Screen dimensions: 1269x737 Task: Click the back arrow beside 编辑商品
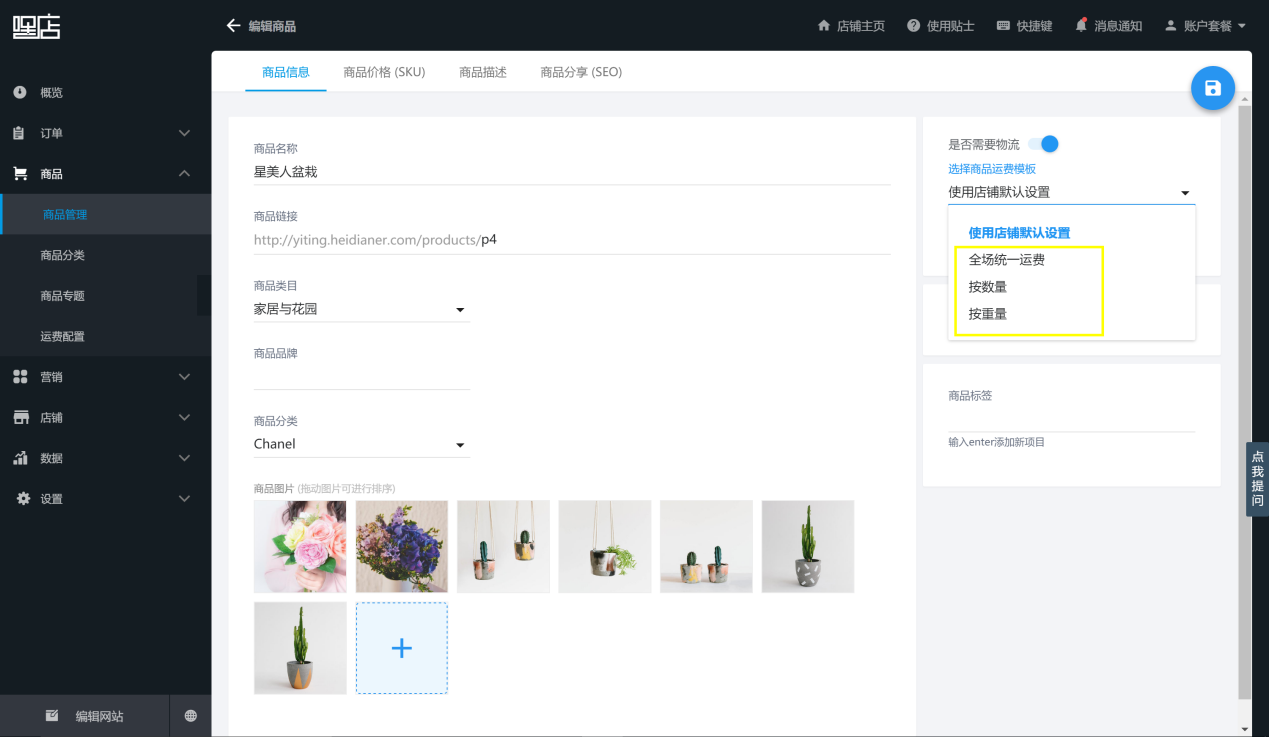click(233, 26)
